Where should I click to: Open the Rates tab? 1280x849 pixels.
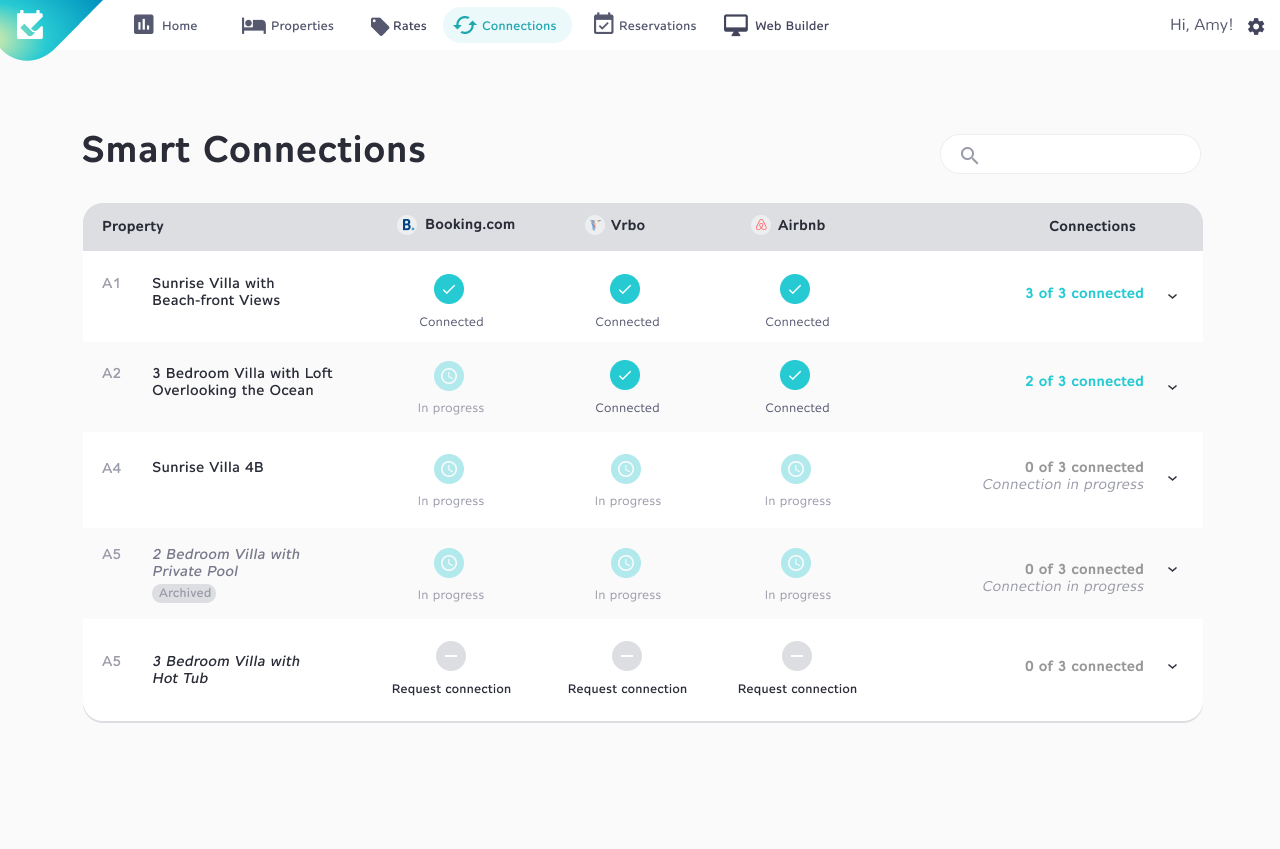point(398,25)
